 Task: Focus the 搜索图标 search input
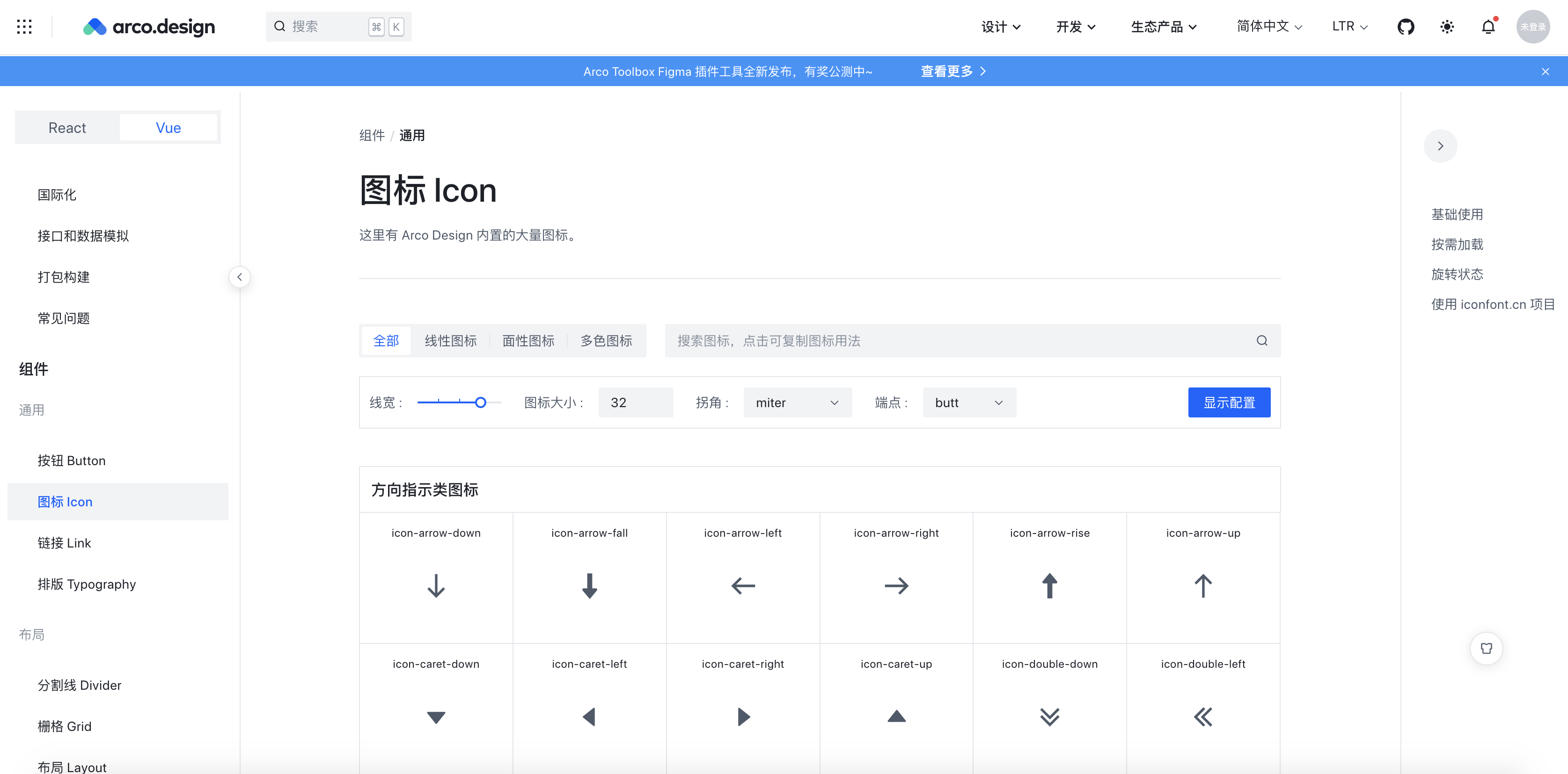click(x=962, y=341)
